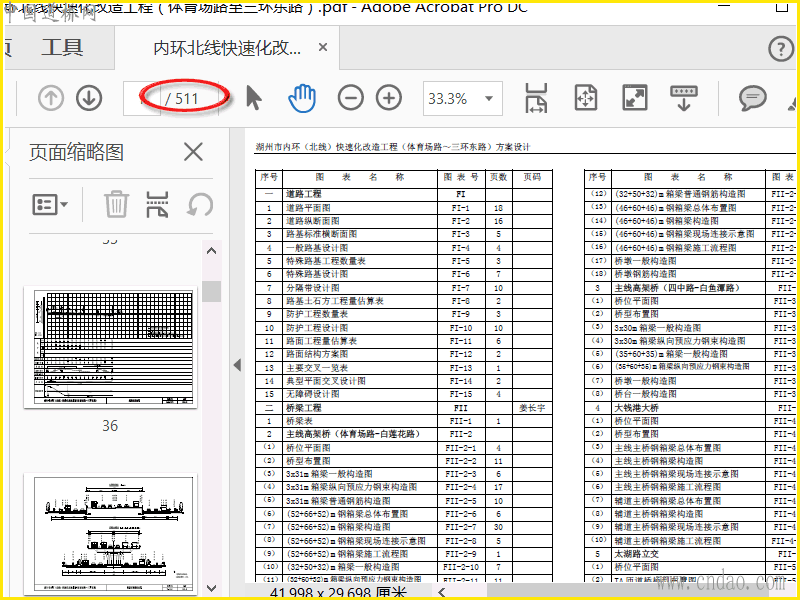This screenshot has width=800, height=600.
Task: Close the 内环北线快速化改... document tab
Action: tap(323, 47)
